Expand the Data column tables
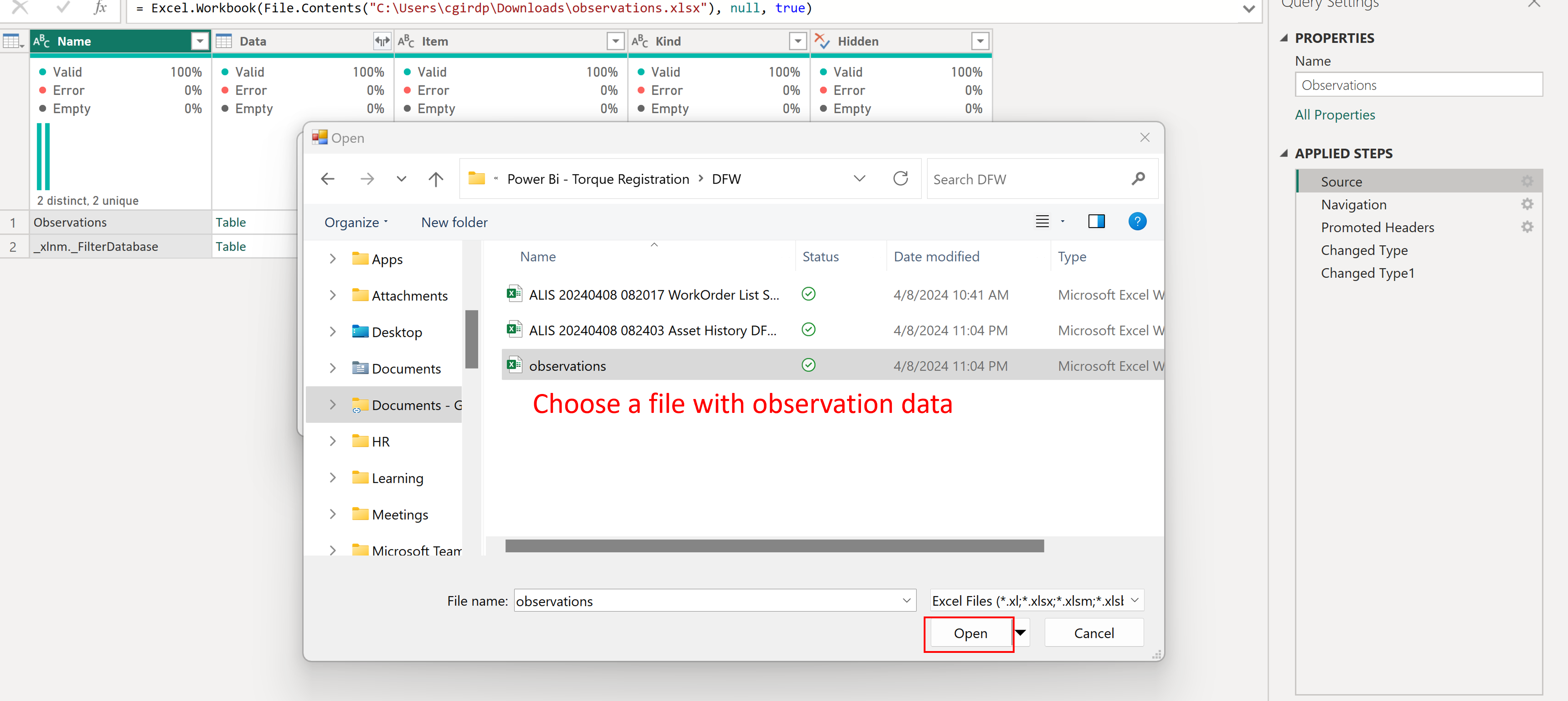The height and width of the screenshot is (701, 1568). [x=382, y=41]
